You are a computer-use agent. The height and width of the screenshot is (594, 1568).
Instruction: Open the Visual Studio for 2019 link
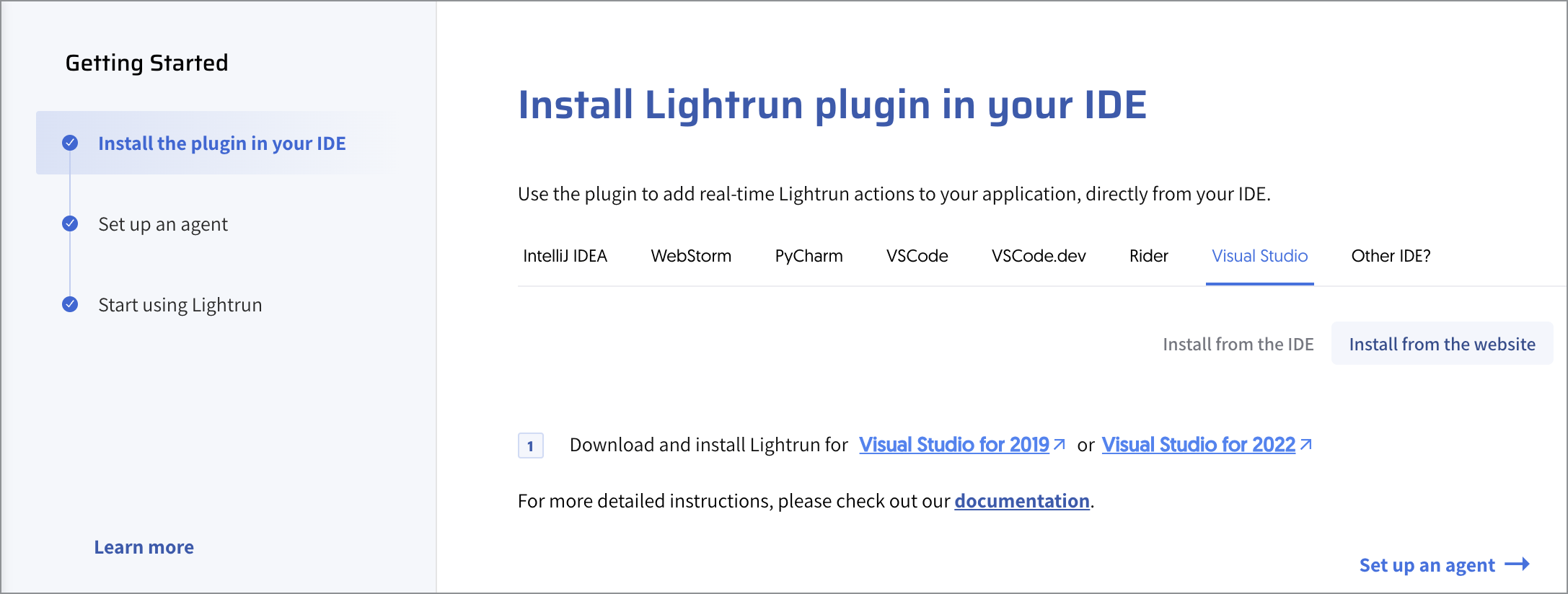point(953,445)
